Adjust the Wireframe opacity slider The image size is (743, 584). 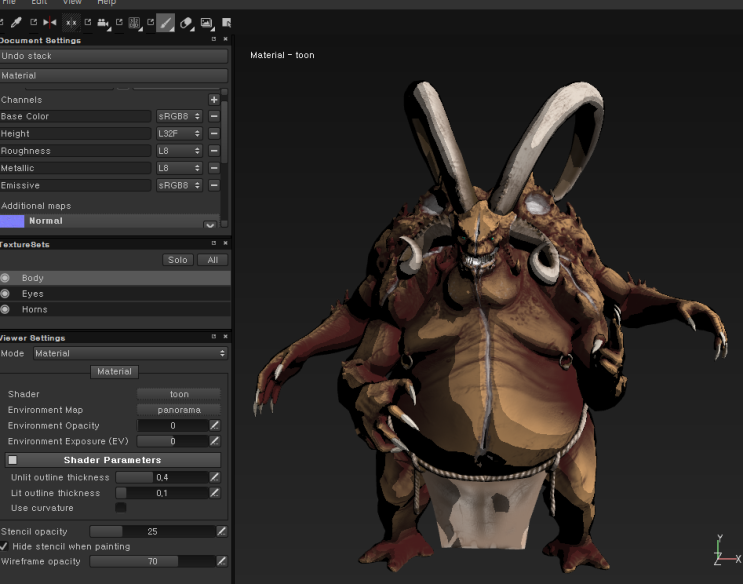tap(153, 561)
